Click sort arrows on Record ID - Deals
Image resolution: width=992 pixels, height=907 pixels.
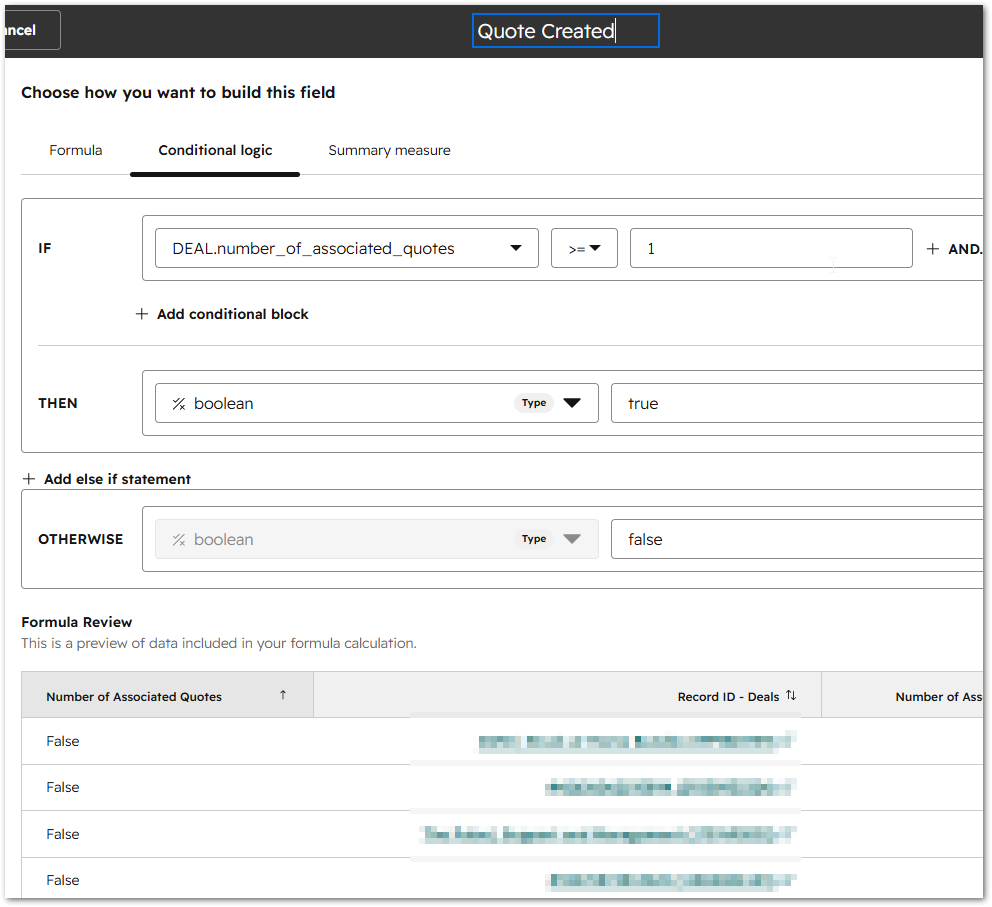tap(791, 695)
